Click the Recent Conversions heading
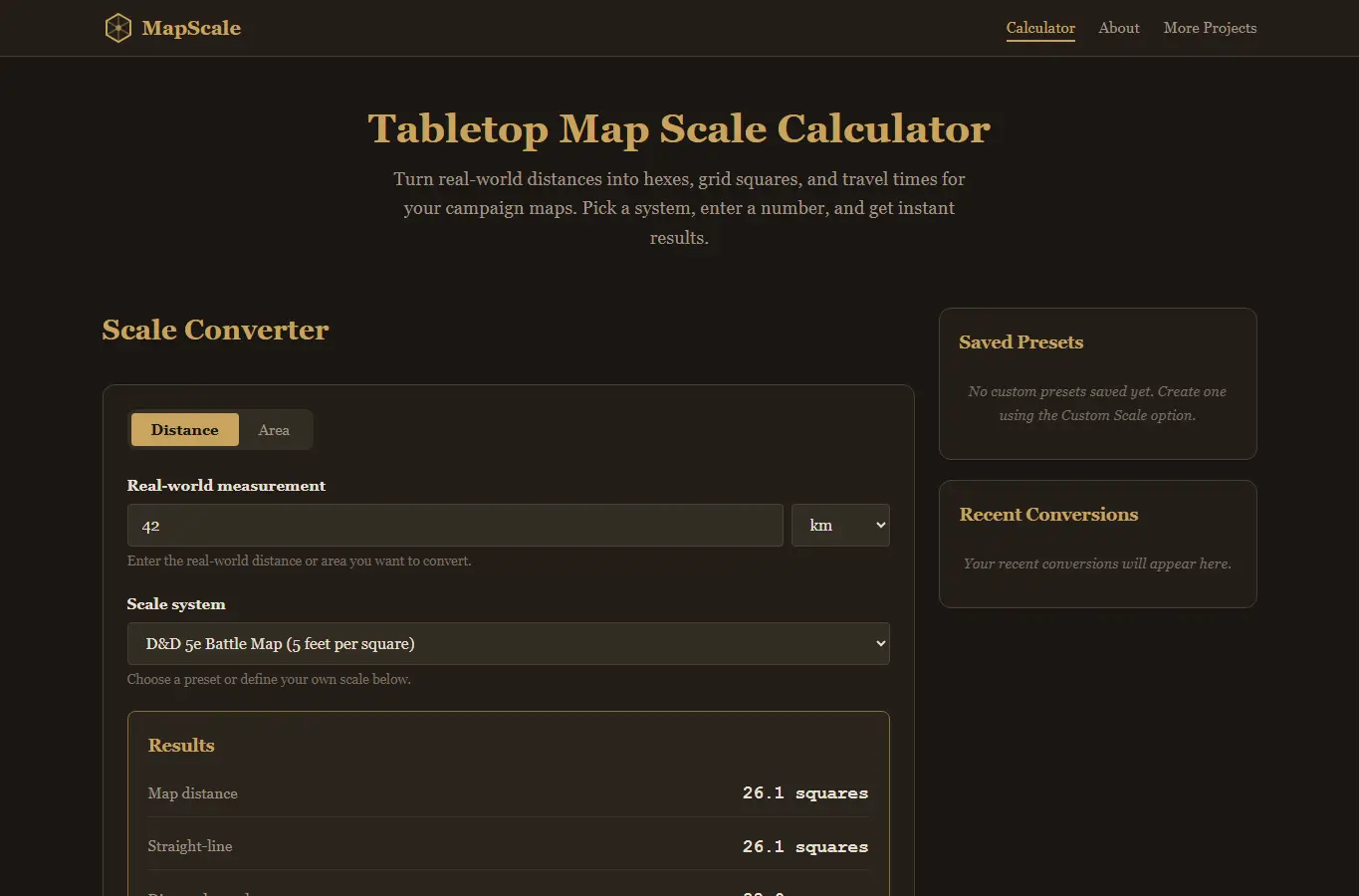The height and width of the screenshot is (896, 1359). [1048, 515]
